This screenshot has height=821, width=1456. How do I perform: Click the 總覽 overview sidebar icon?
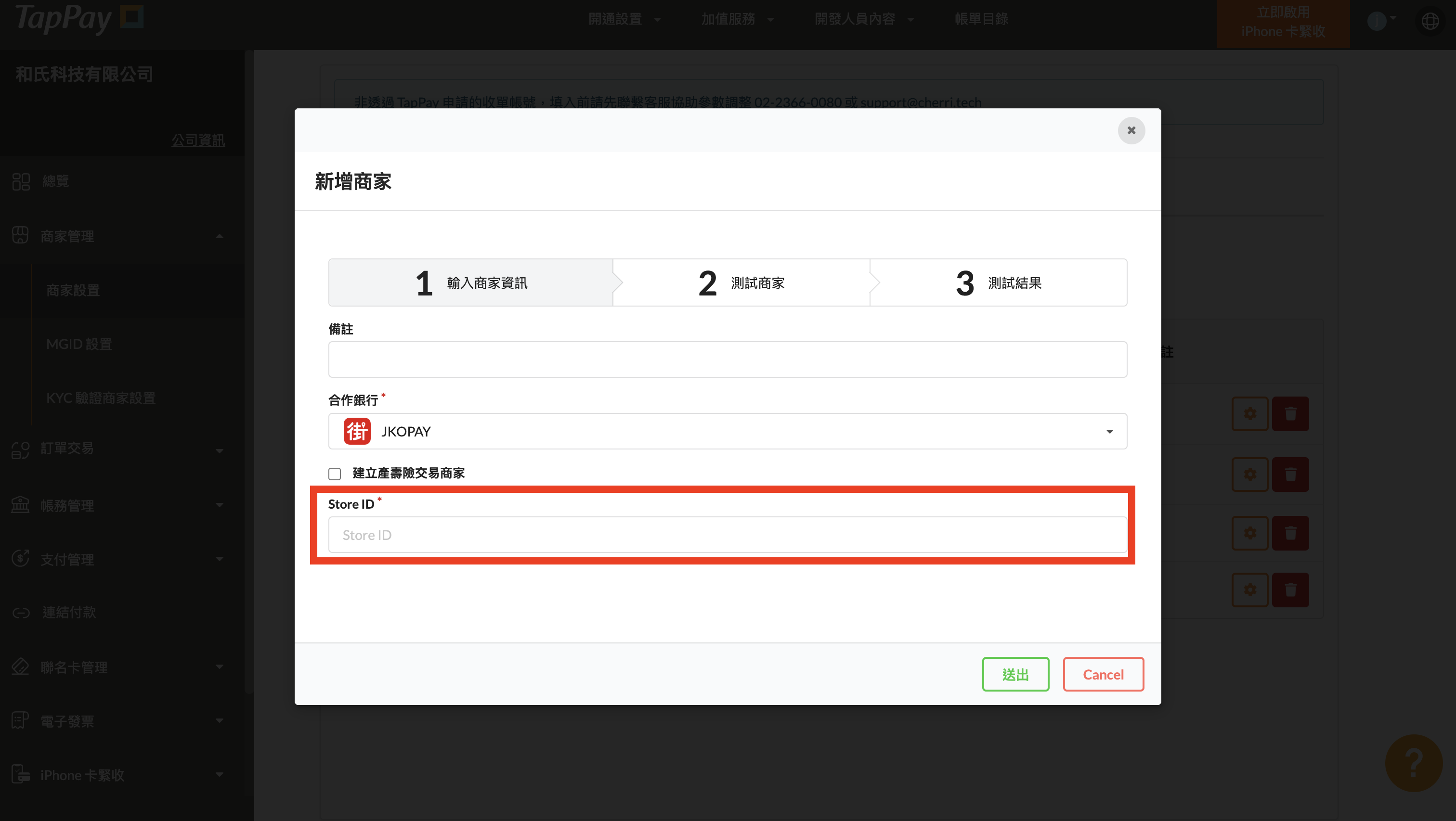21,181
